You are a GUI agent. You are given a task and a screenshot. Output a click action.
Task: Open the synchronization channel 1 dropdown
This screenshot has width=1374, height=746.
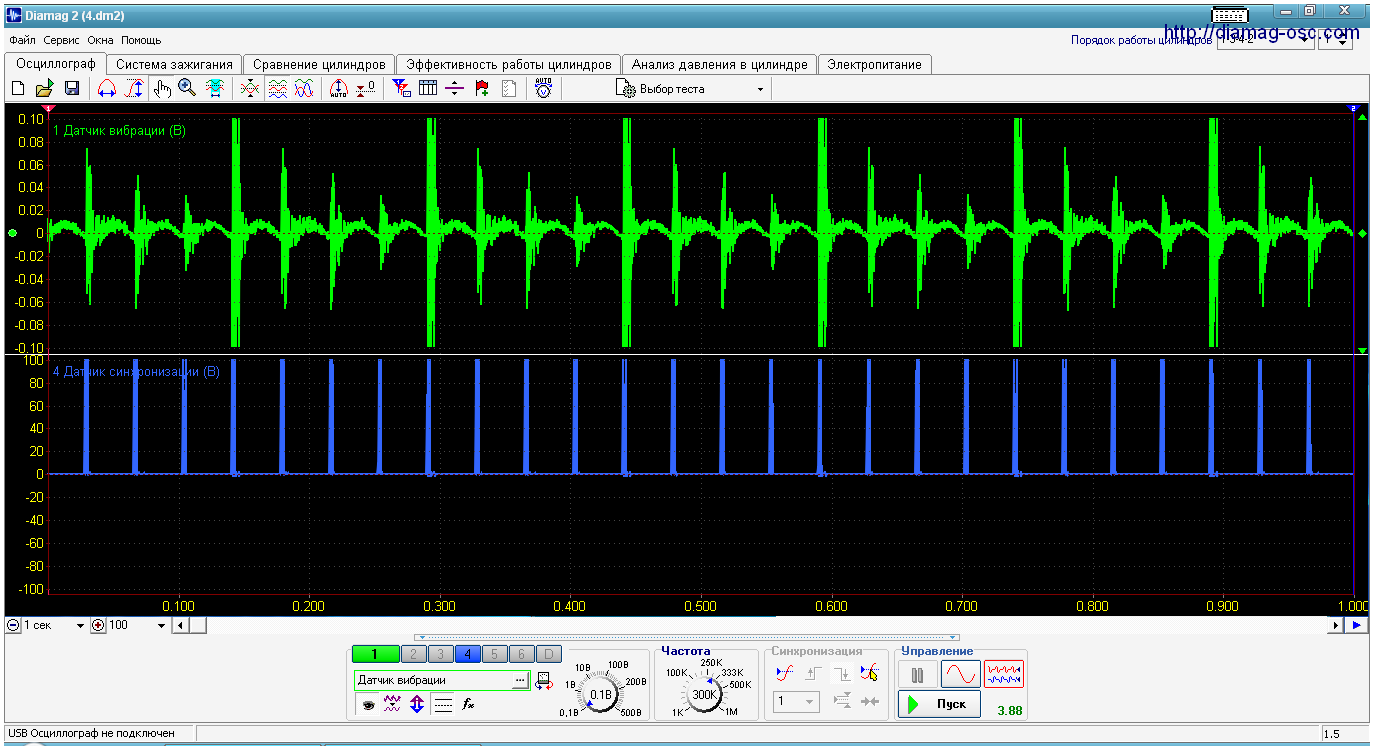(x=797, y=702)
